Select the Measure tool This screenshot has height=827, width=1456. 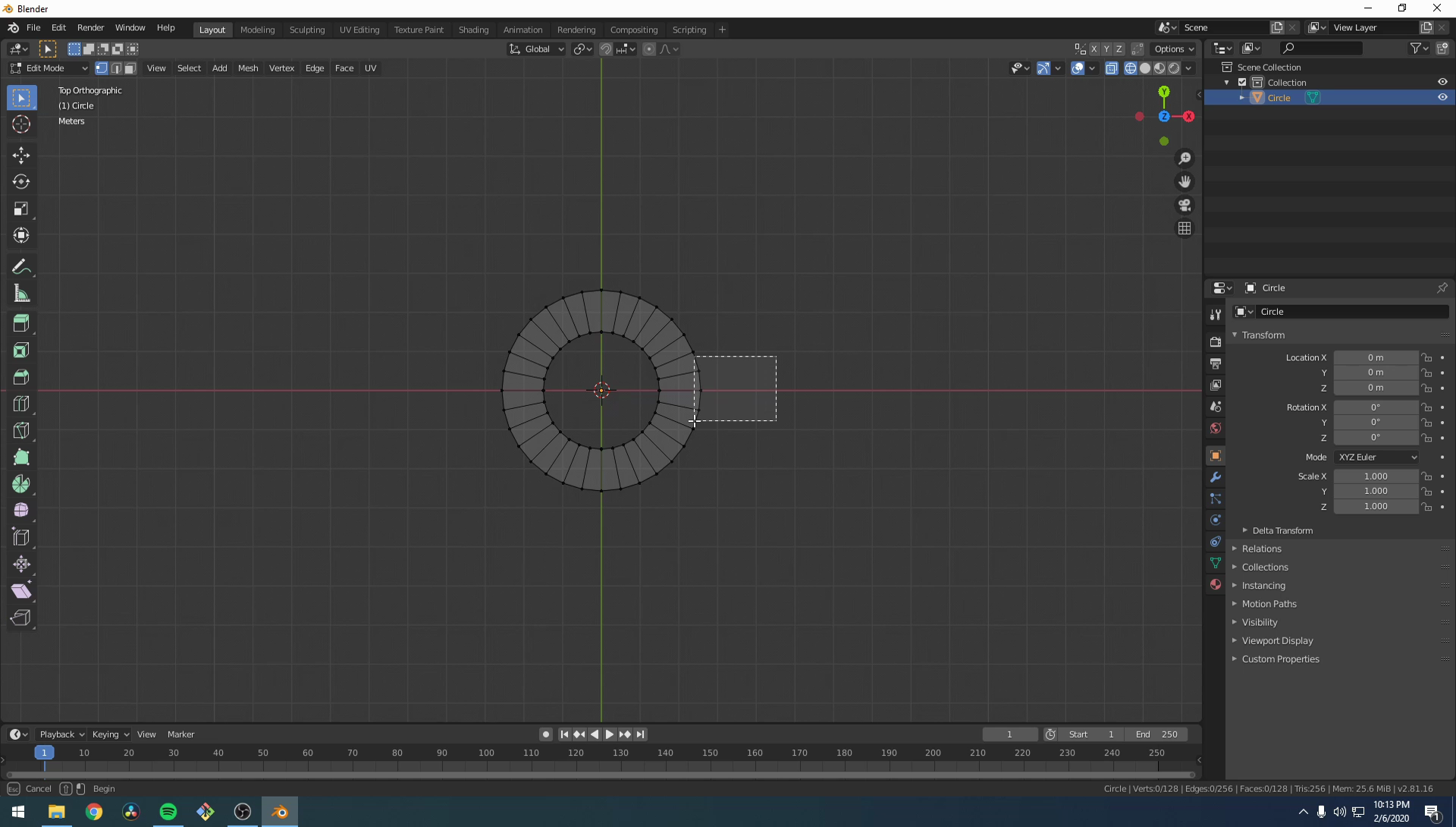click(21, 294)
